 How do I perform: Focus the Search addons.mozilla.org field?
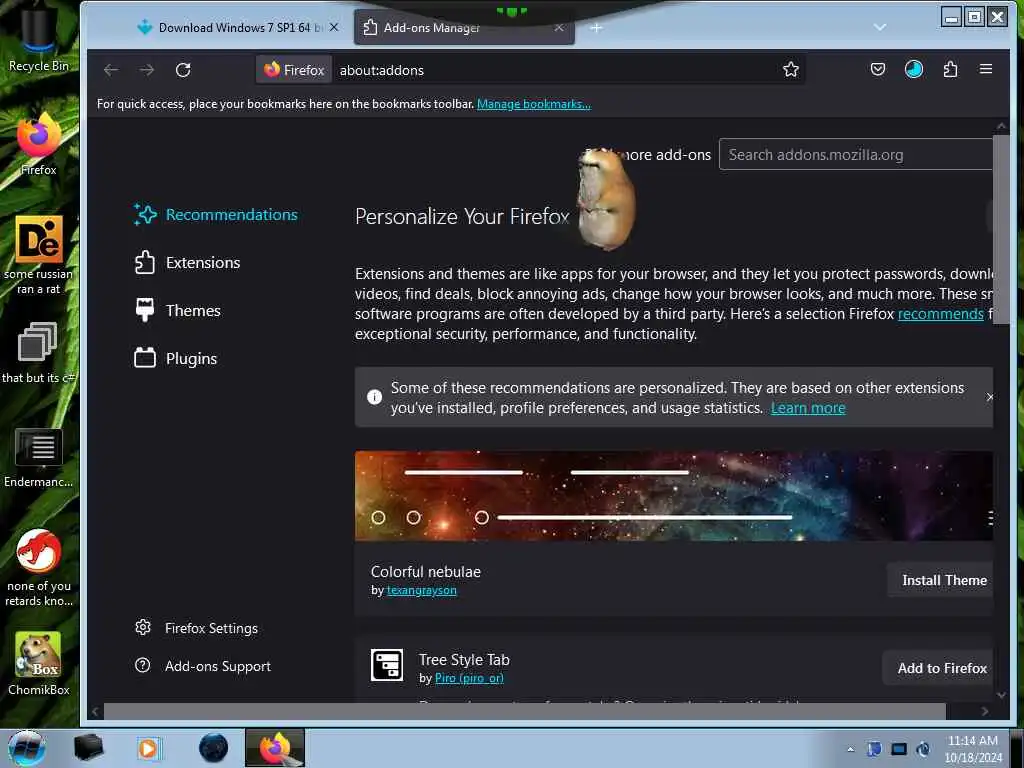point(856,155)
